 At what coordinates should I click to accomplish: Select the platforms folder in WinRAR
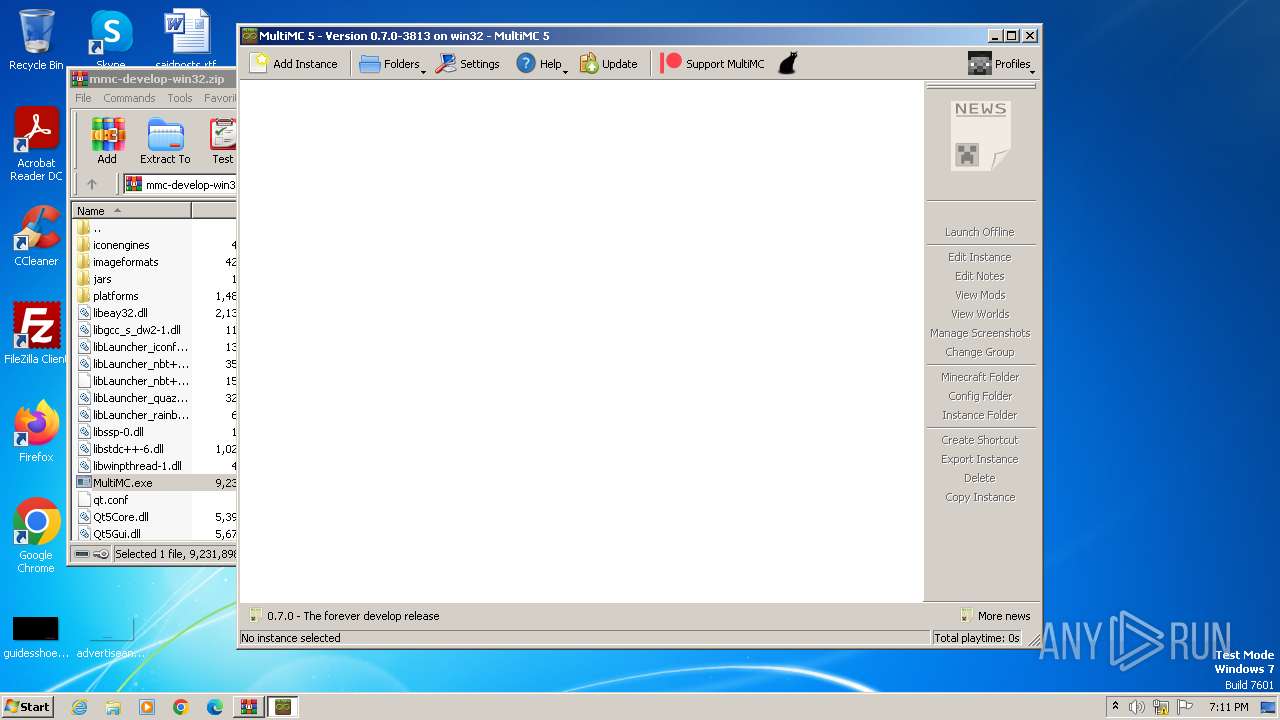(x=116, y=296)
